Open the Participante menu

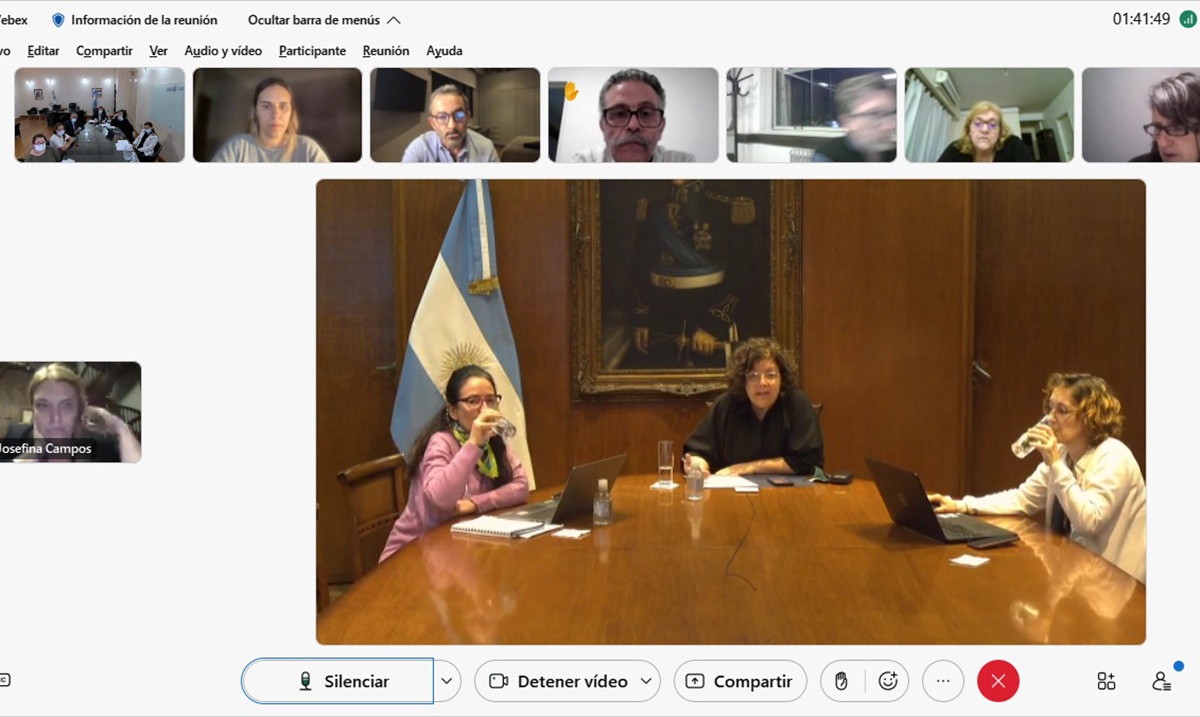click(312, 51)
